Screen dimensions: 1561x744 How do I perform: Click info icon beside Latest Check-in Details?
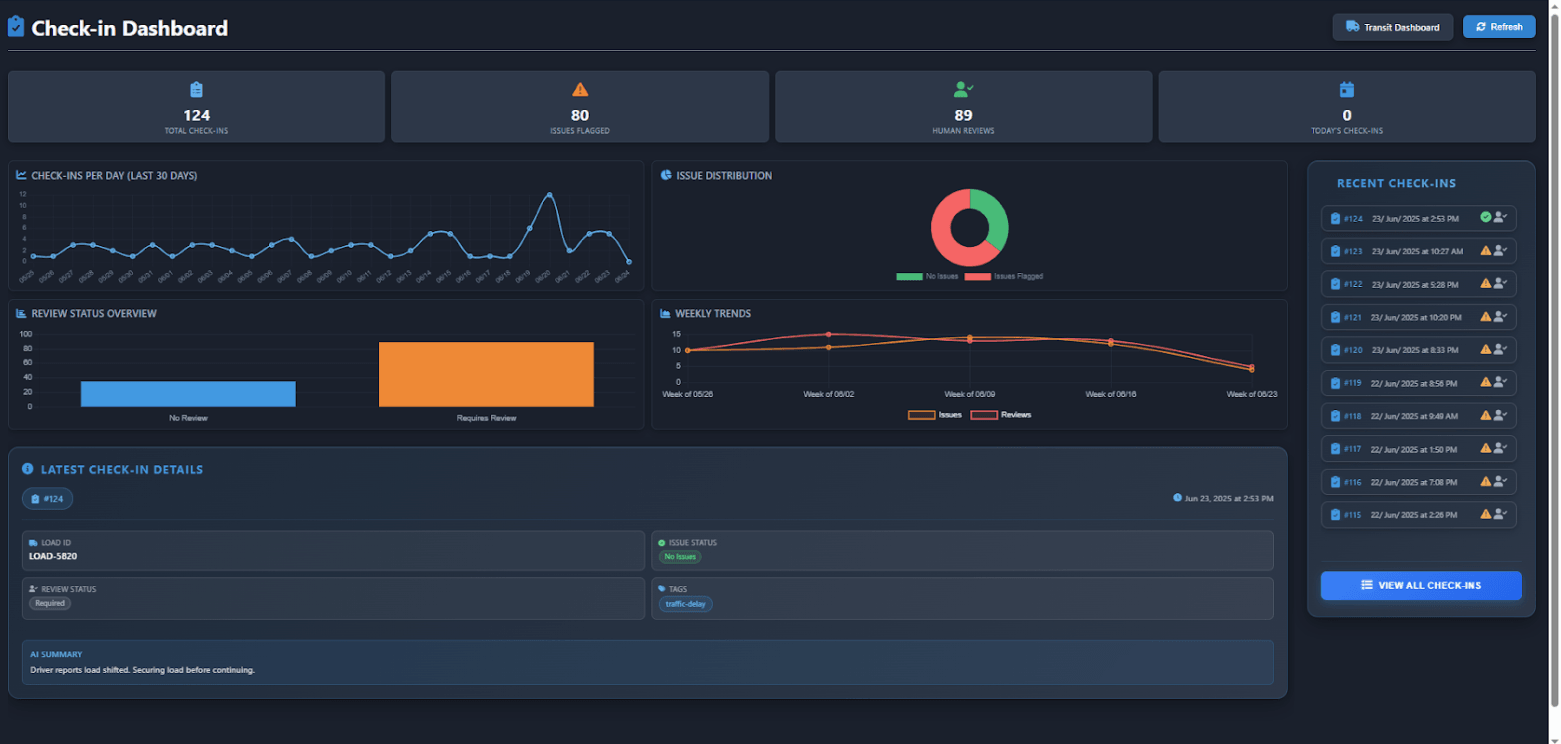28,469
